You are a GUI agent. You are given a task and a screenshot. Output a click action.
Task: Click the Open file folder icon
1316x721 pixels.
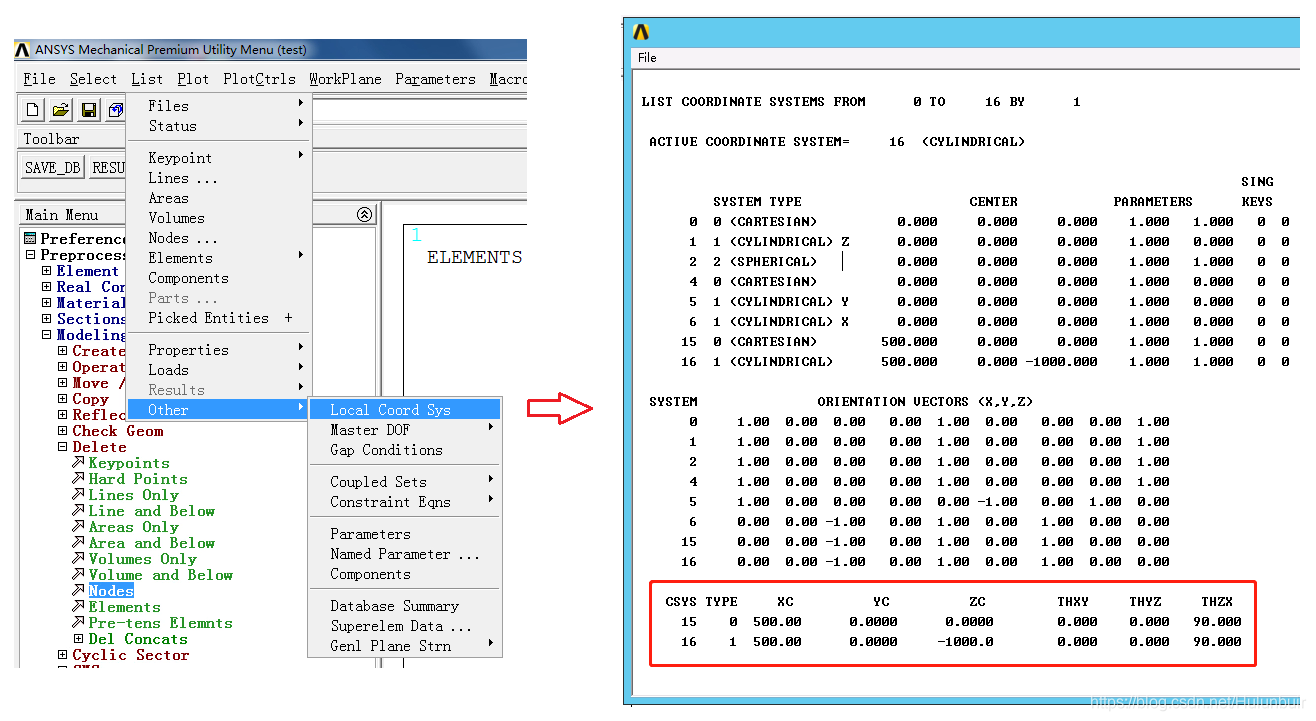pyautogui.click(x=61, y=109)
